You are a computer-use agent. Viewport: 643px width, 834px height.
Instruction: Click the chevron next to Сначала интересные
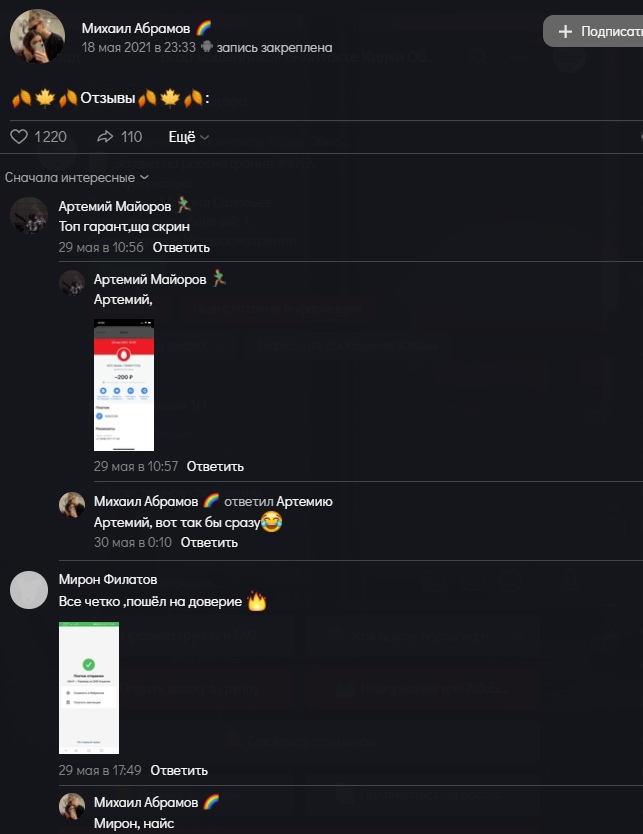[x=144, y=178]
